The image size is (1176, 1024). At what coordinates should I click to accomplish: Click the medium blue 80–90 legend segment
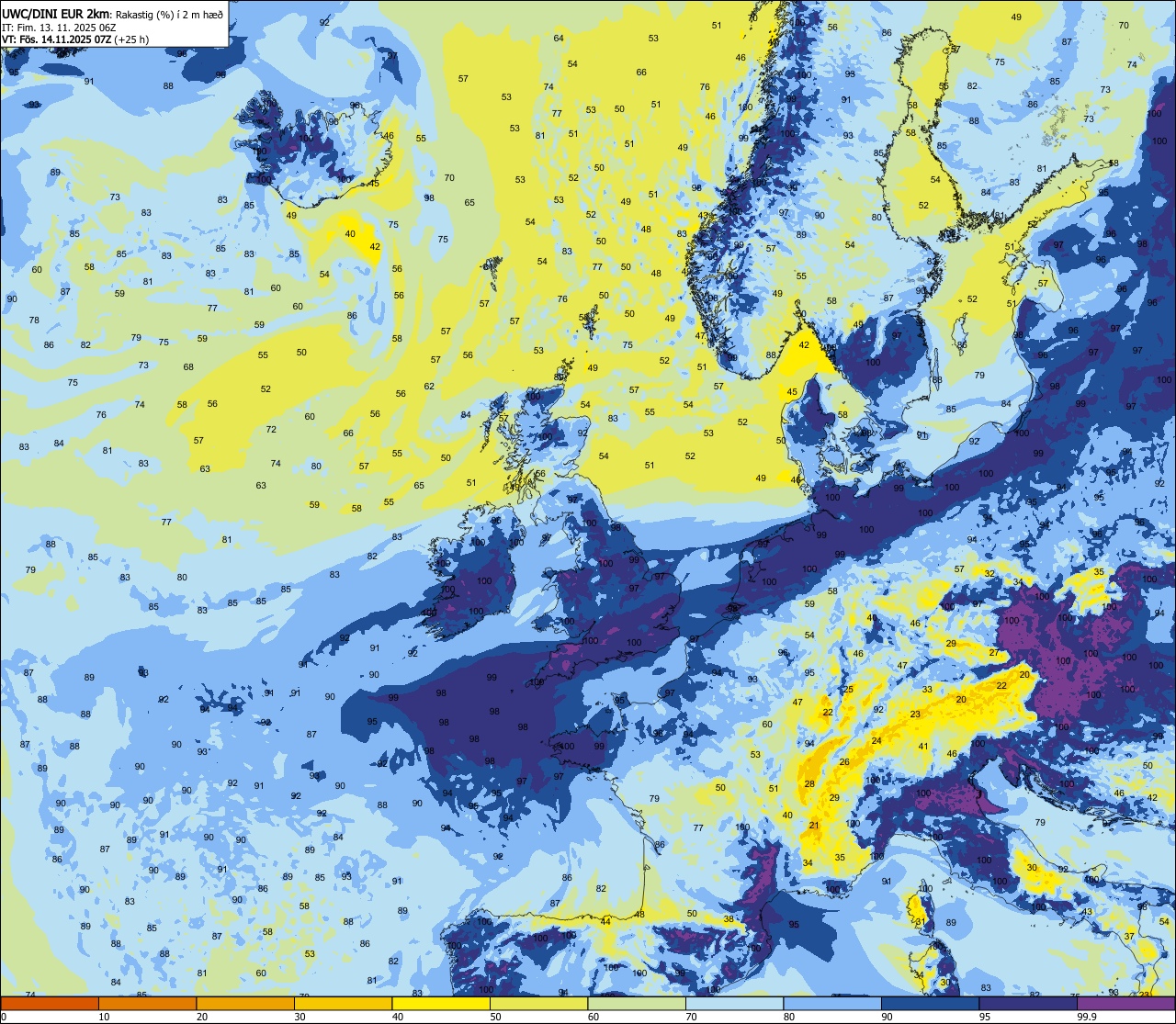(x=832, y=1003)
